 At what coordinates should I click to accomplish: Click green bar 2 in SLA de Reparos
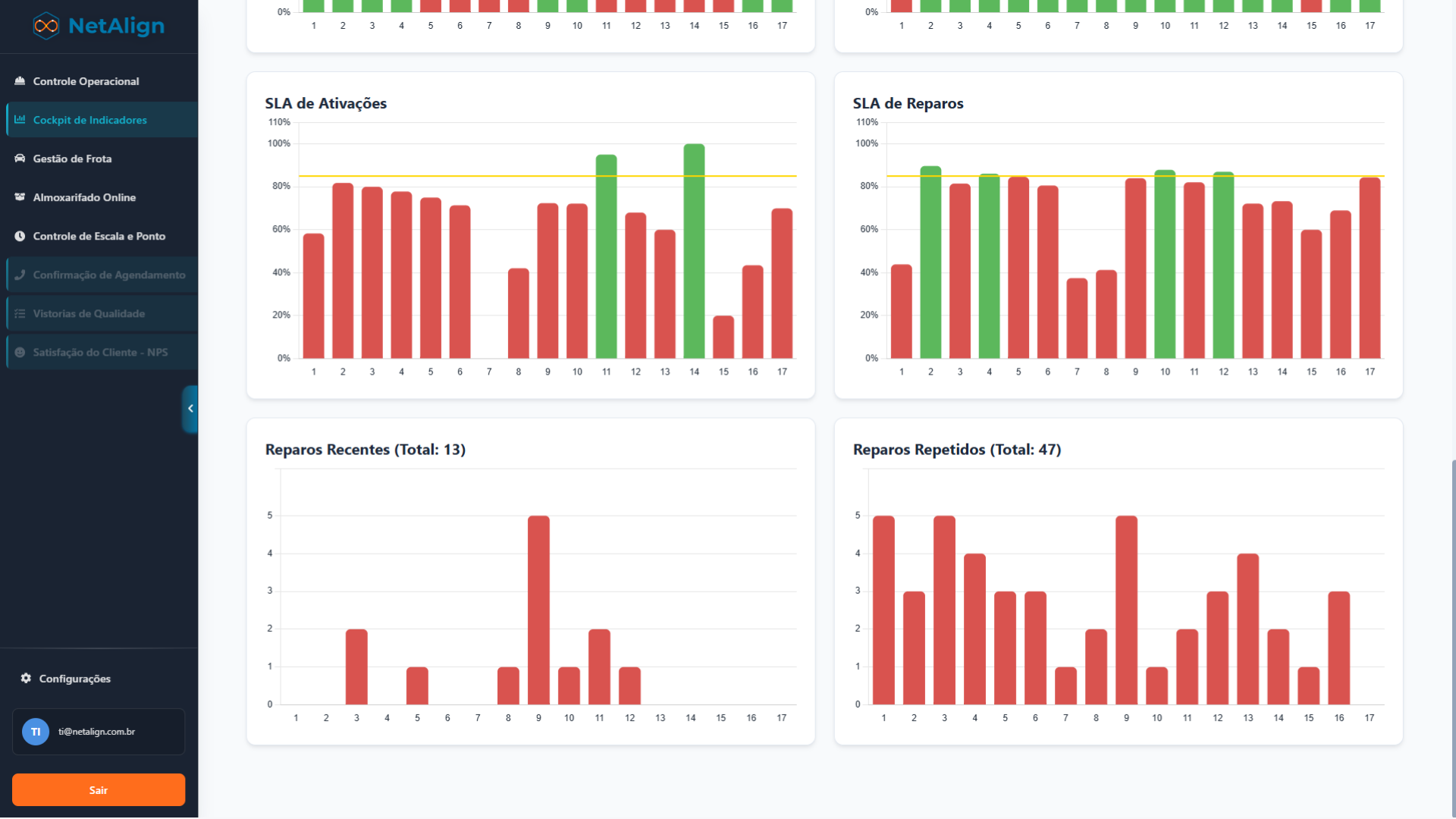pos(930,262)
